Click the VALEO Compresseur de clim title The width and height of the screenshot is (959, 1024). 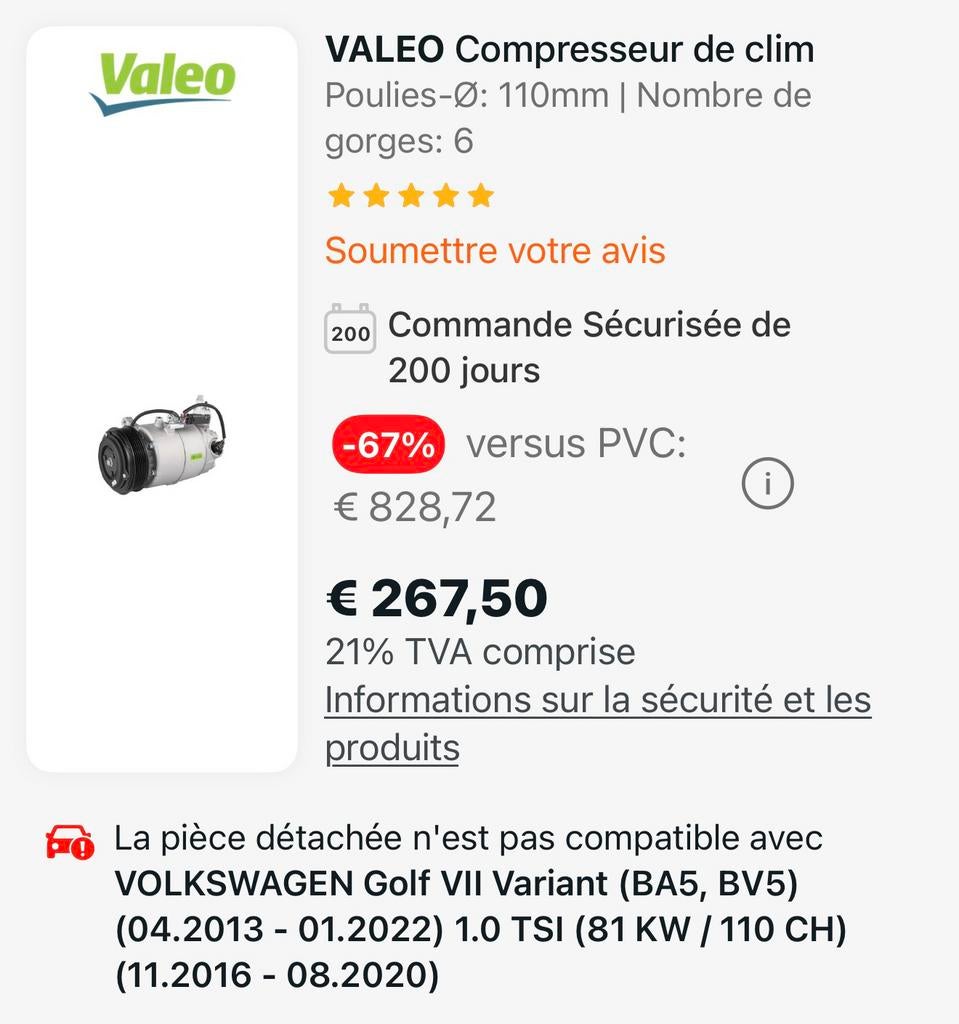[569, 48]
